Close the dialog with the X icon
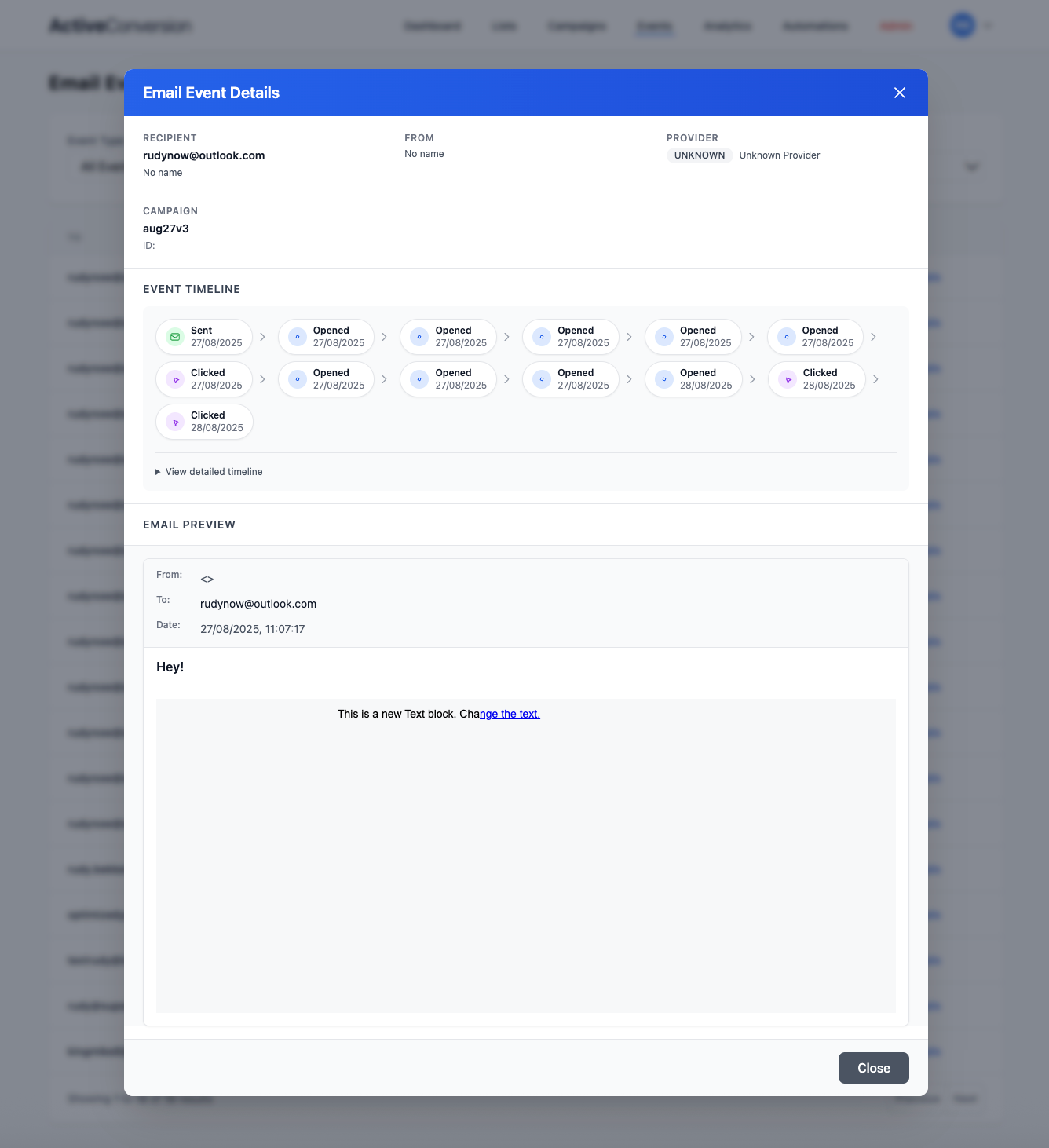The image size is (1049, 1148). [899, 93]
